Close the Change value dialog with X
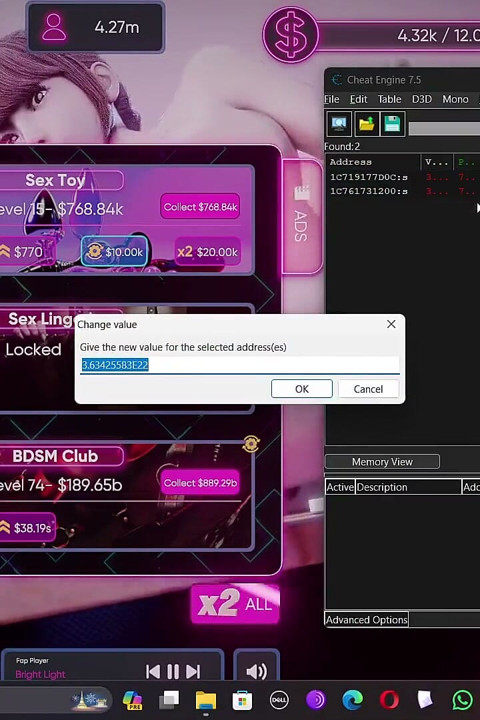Image resolution: width=480 pixels, height=720 pixels. [391, 324]
